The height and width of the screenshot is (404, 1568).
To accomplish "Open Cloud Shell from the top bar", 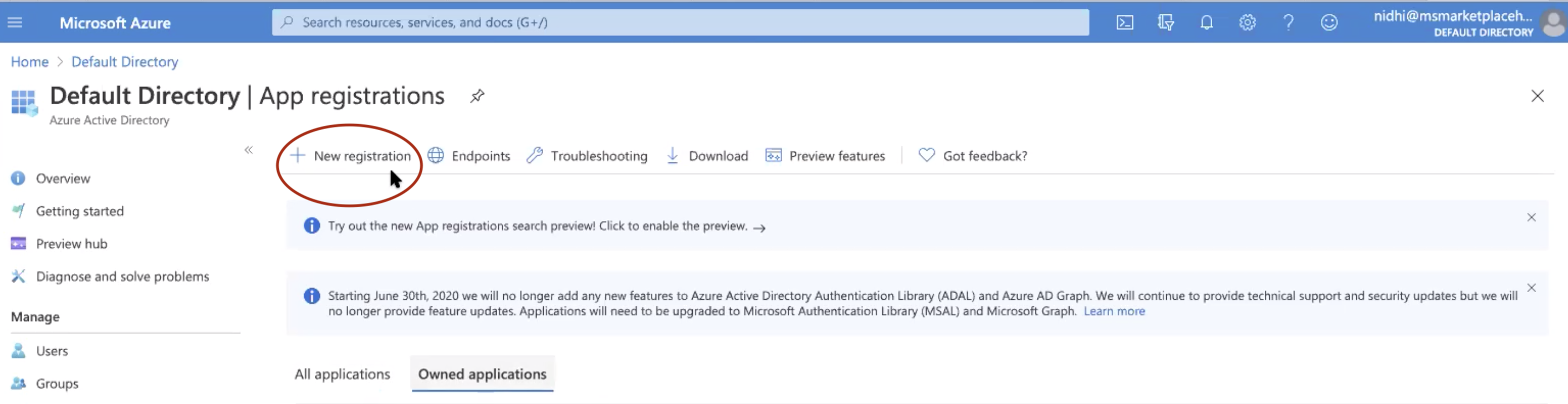I will click(x=1124, y=23).
